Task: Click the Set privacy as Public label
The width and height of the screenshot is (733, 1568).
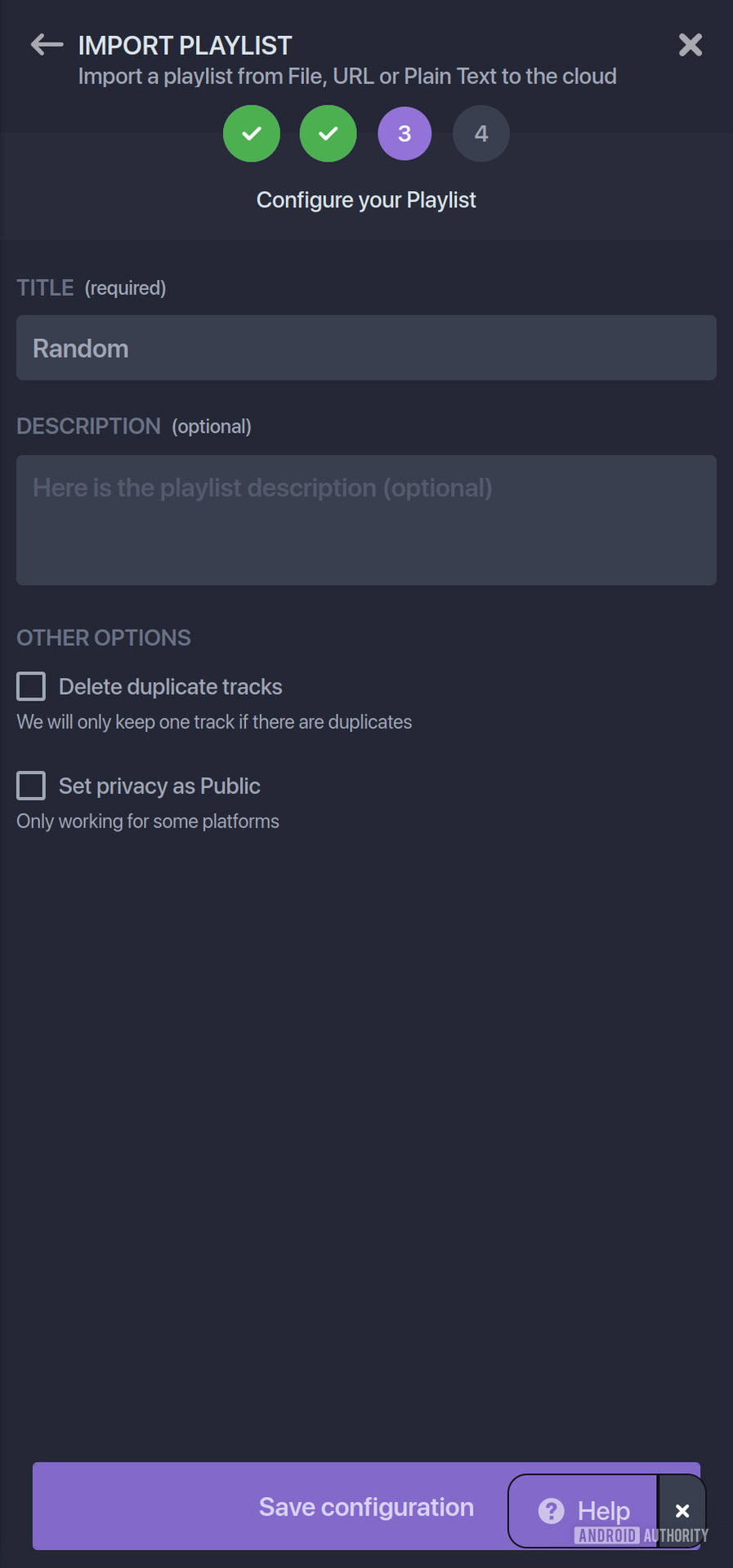Action: [x=159, y=786]
